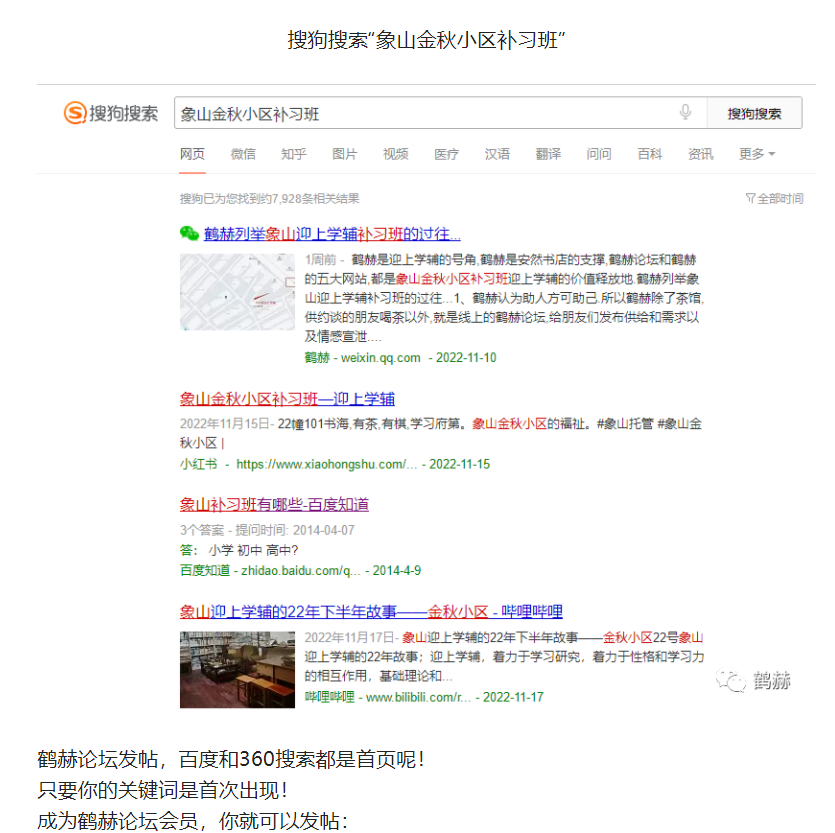The image size is (835, 833).
Task: Open result 鹤赫列举象山迎上学辅补习班的过往
Action: [x=332, y=234]
